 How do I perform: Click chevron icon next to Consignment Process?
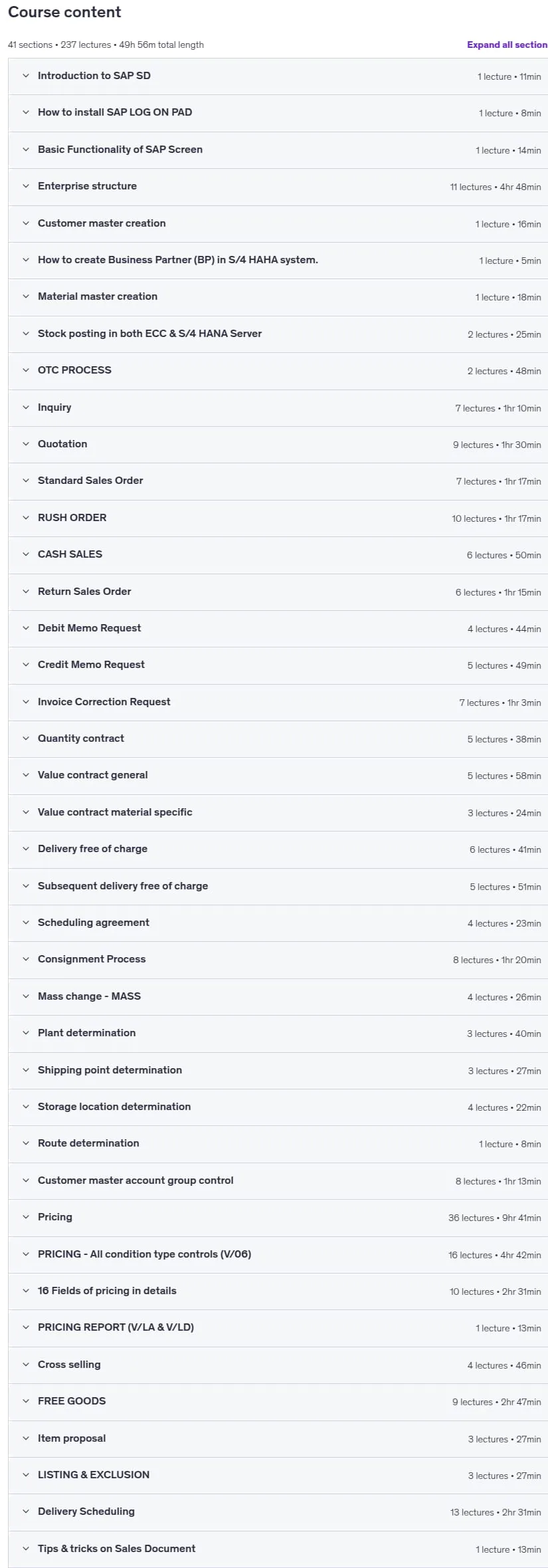click(26, 959)
